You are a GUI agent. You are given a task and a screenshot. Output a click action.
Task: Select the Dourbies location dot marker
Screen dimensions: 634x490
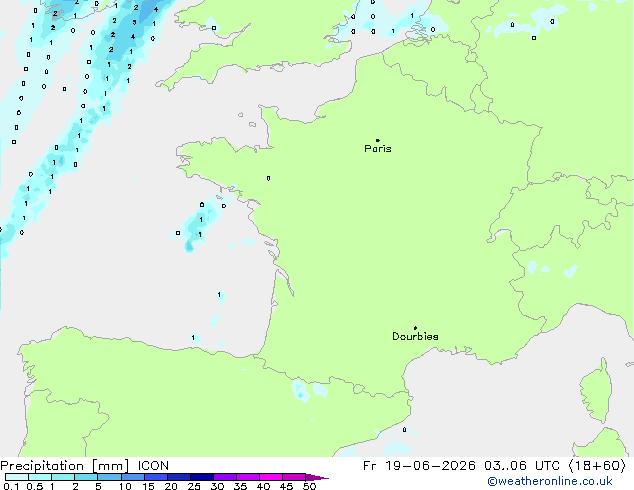(415, 328)
